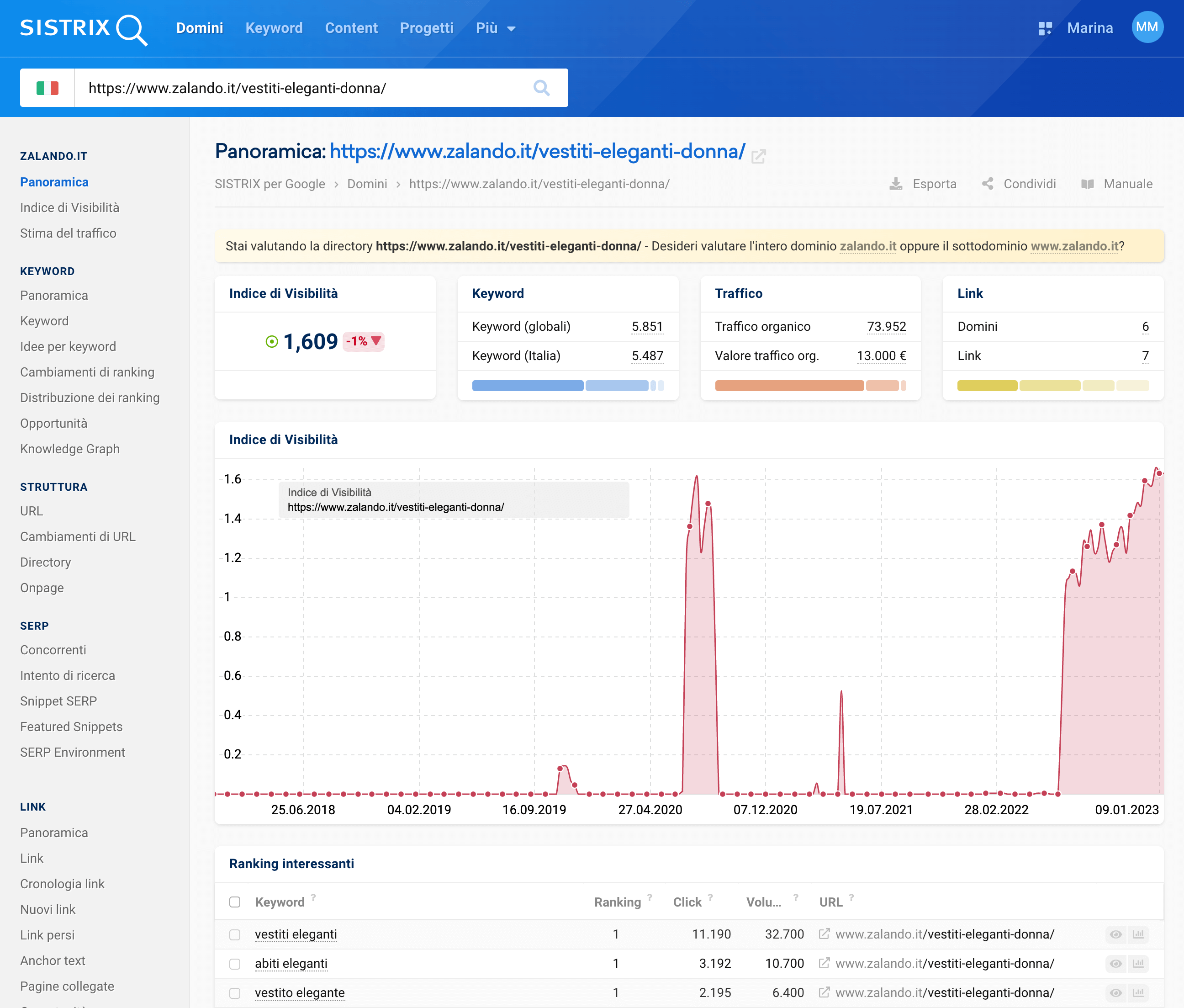Click the www.zalando.it subdomain link in notice

pos(1074,246)
